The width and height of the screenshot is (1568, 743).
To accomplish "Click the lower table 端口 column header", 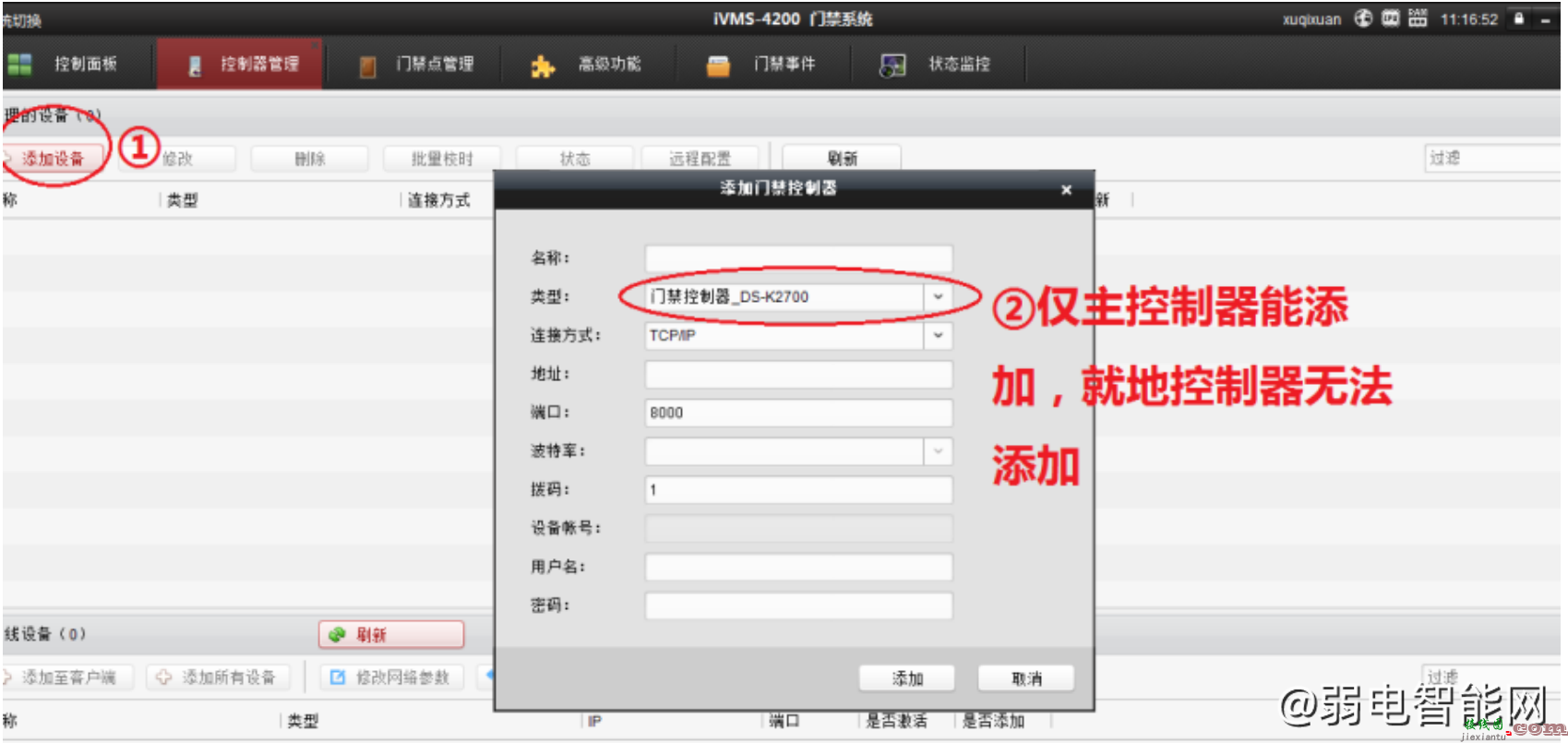I will 784,721.
